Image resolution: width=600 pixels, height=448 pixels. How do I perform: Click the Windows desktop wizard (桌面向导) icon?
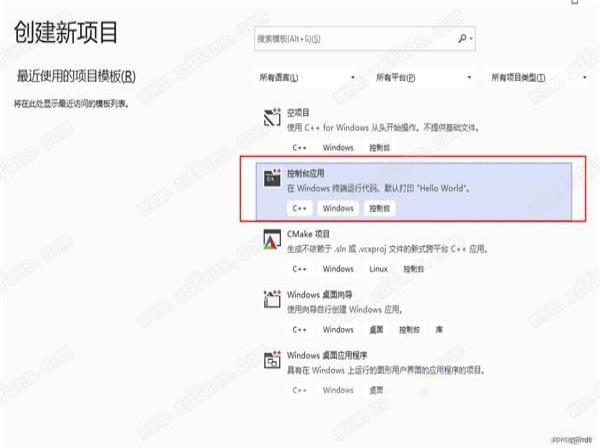(272, 299)
